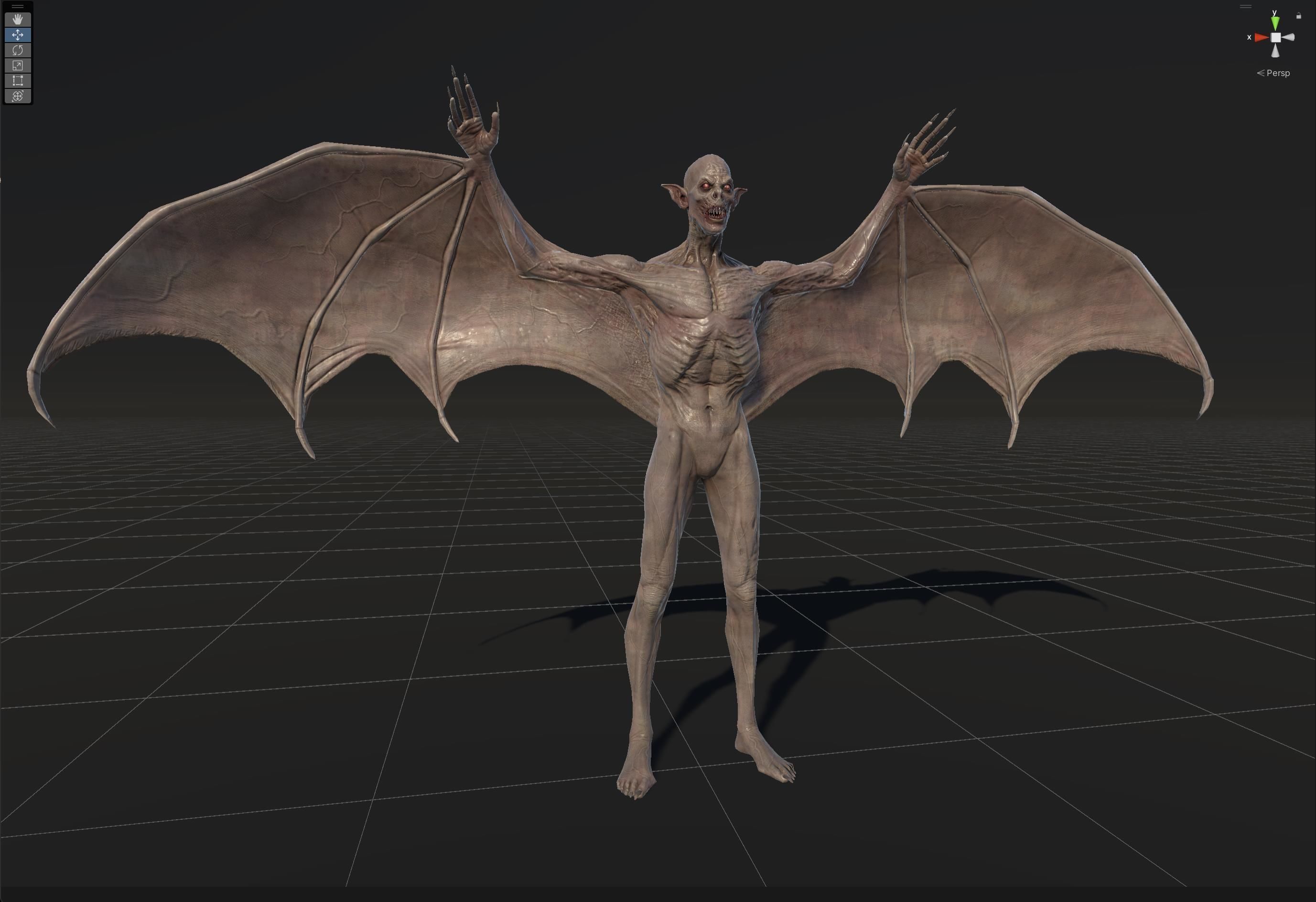Select the combined Transform tool
Image resolution: width=1316 pixels, height=902 pixels.
click(x=18, y=97)
